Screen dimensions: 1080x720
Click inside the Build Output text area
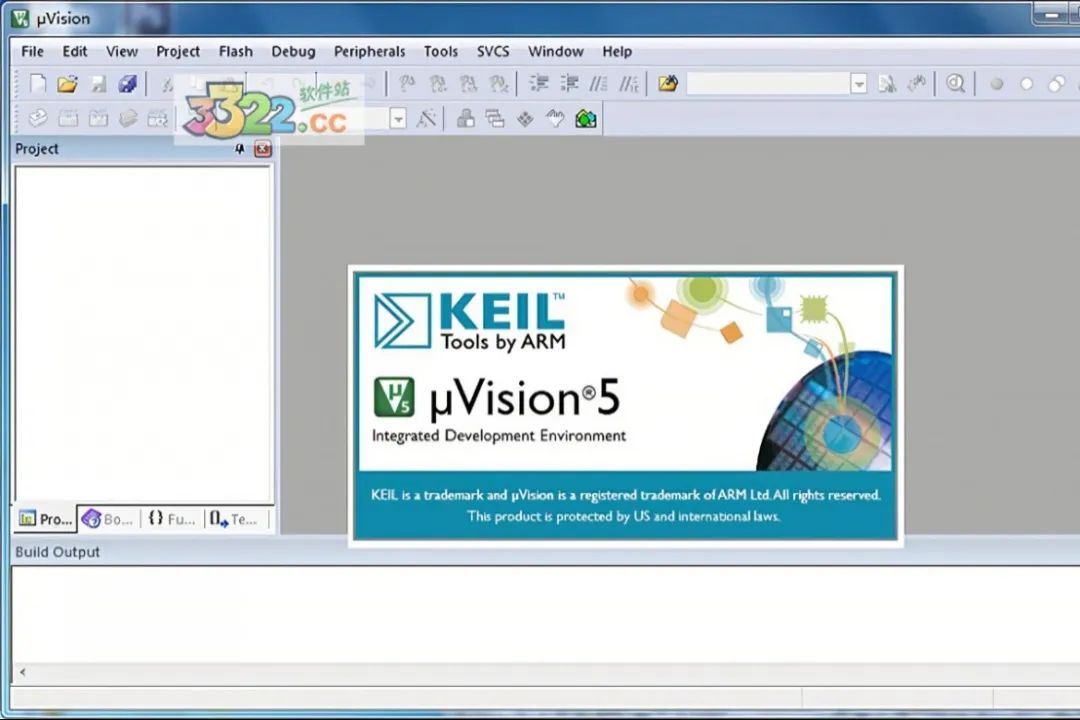pos(546,615)
